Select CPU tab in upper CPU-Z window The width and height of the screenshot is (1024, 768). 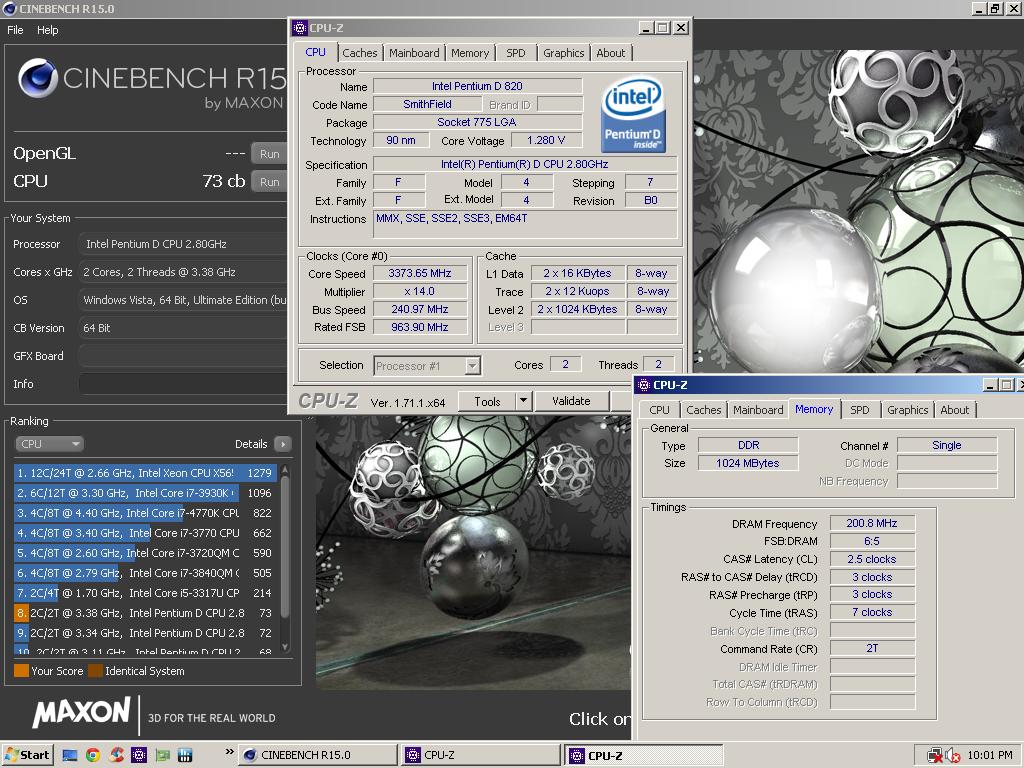(x=315, y=52)
